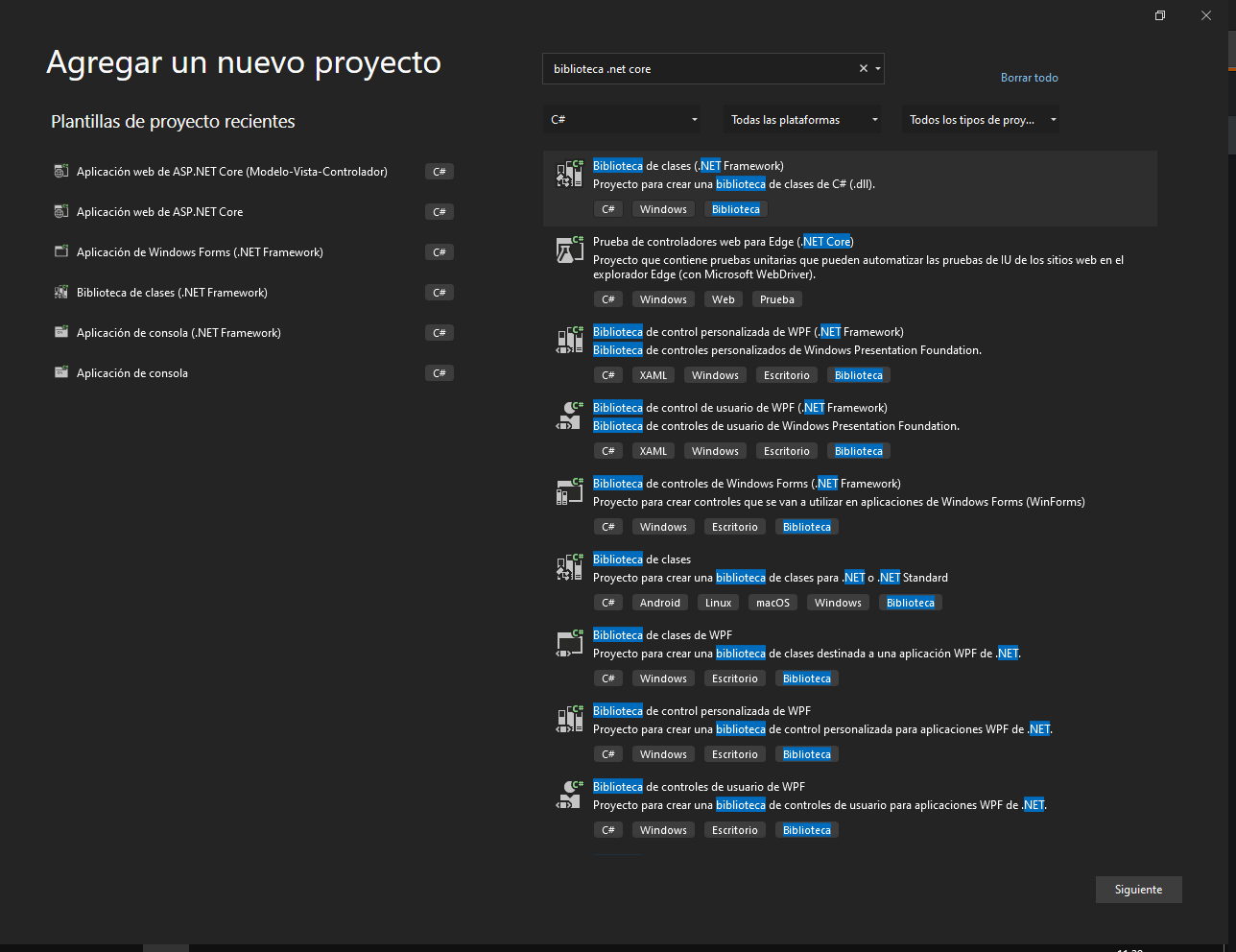Screen dimensions: 1236x952
Task: Click icon of recent Aplicación de consola (.NET Framework)
Action: 61,332
